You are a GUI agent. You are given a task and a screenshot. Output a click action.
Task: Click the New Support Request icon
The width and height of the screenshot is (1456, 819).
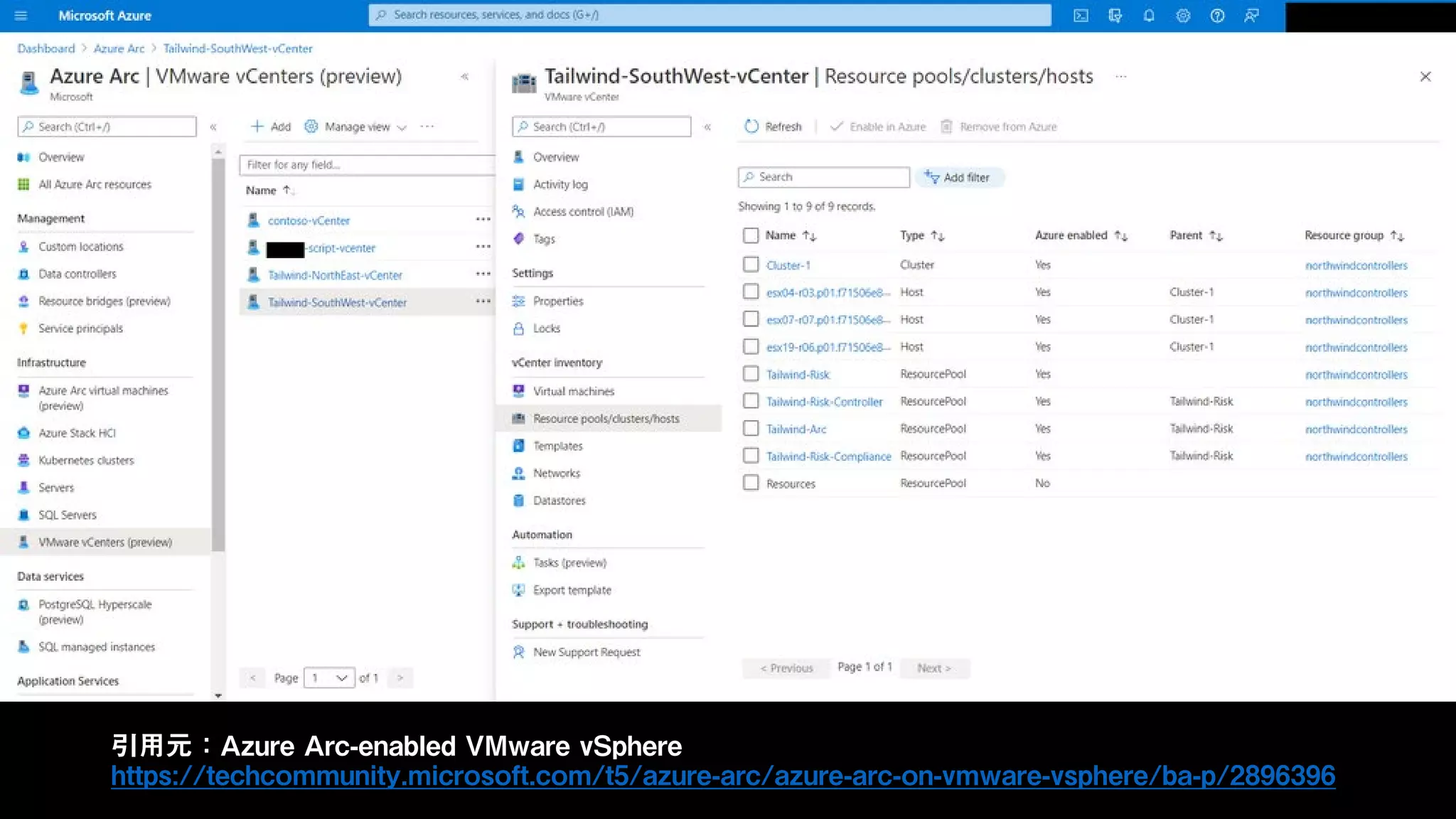tap(519, 652)
